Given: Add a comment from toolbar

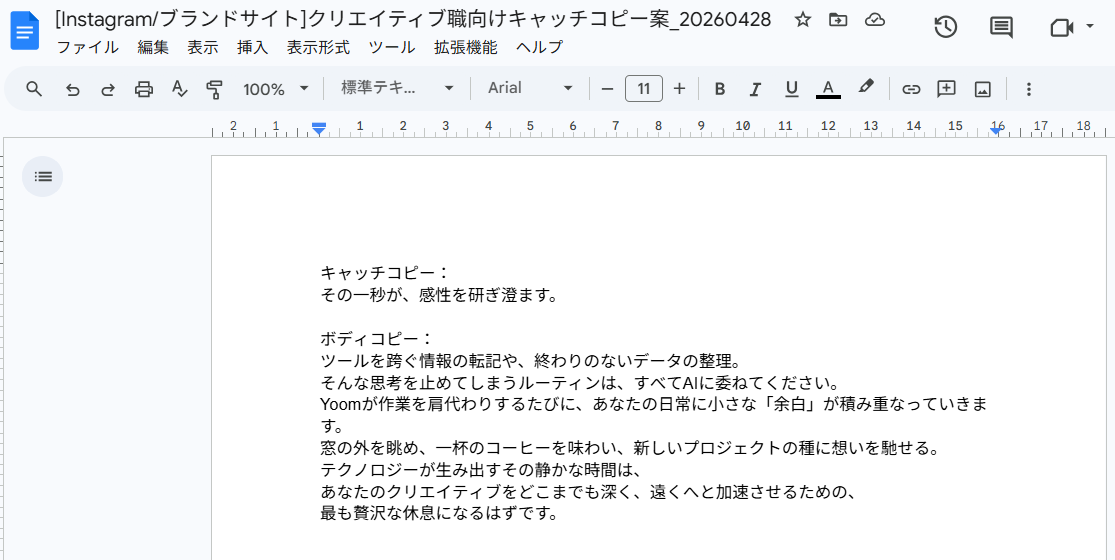Looking at the screenshot, I should coord(946,89).
